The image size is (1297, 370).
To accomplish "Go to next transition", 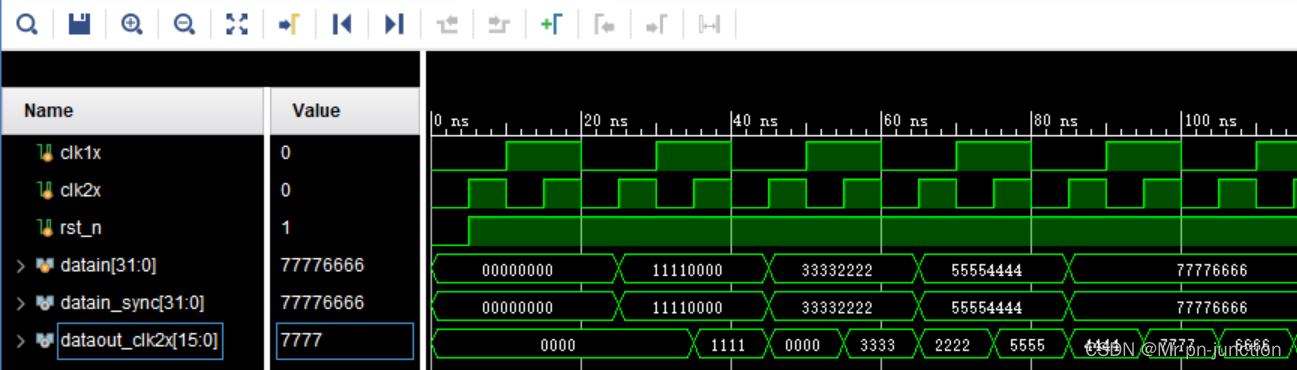I will (x=499, y=24).
